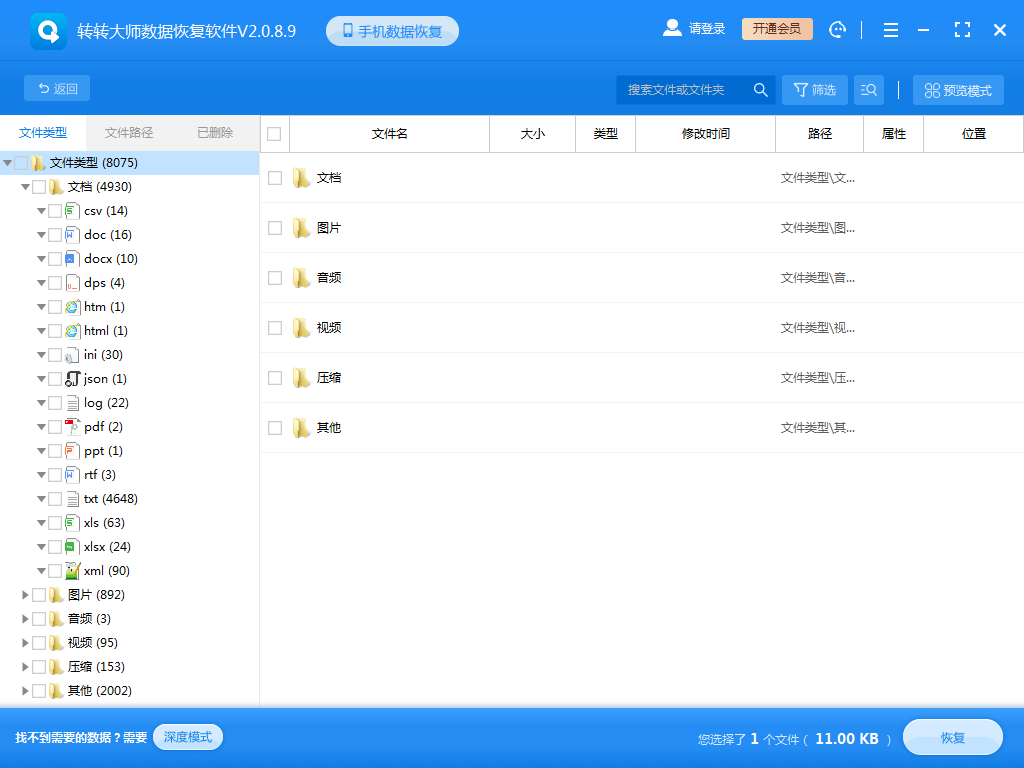Switch to the 文件类型 tab

tap(43, 133)
